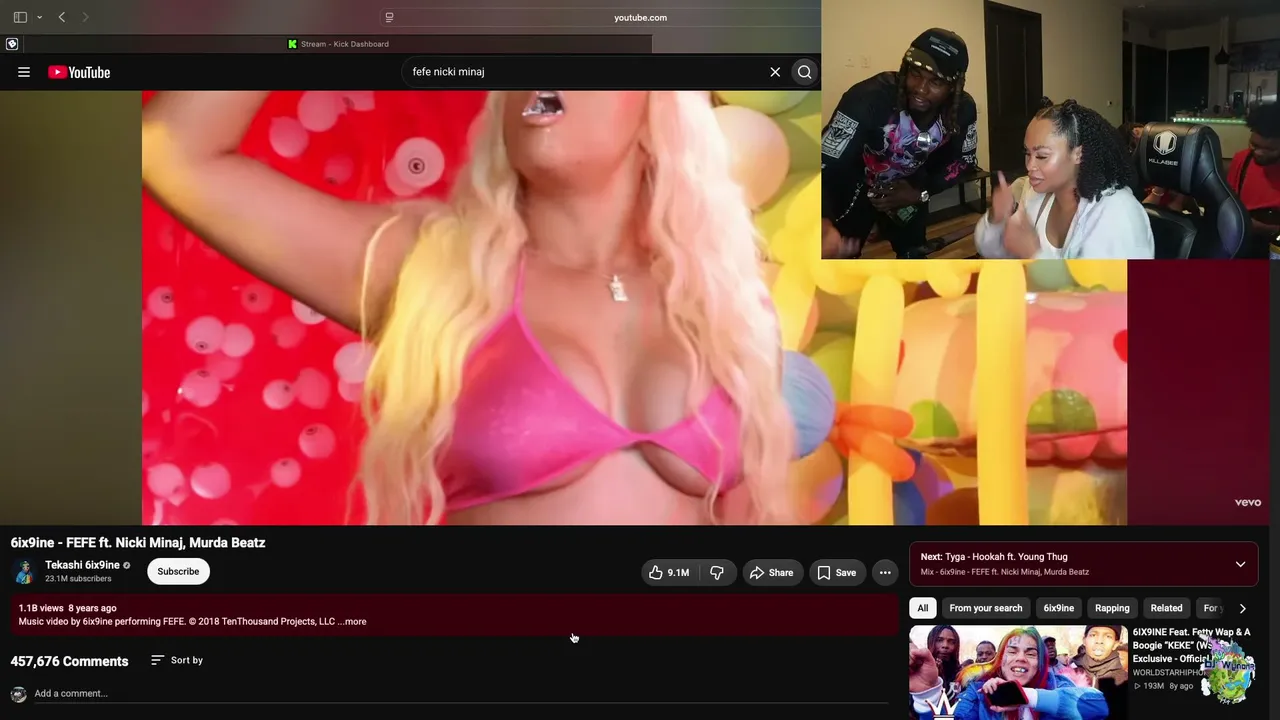1280x720 pixels.
Task: Click your profile avatar beside the comment box
Action: (18, 694)
